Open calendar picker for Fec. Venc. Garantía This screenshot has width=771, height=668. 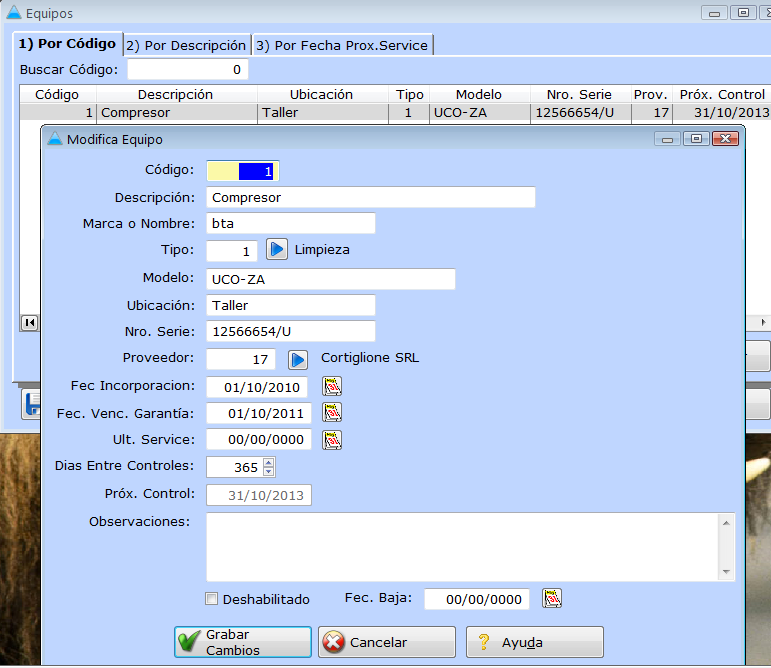coord(332,413)
